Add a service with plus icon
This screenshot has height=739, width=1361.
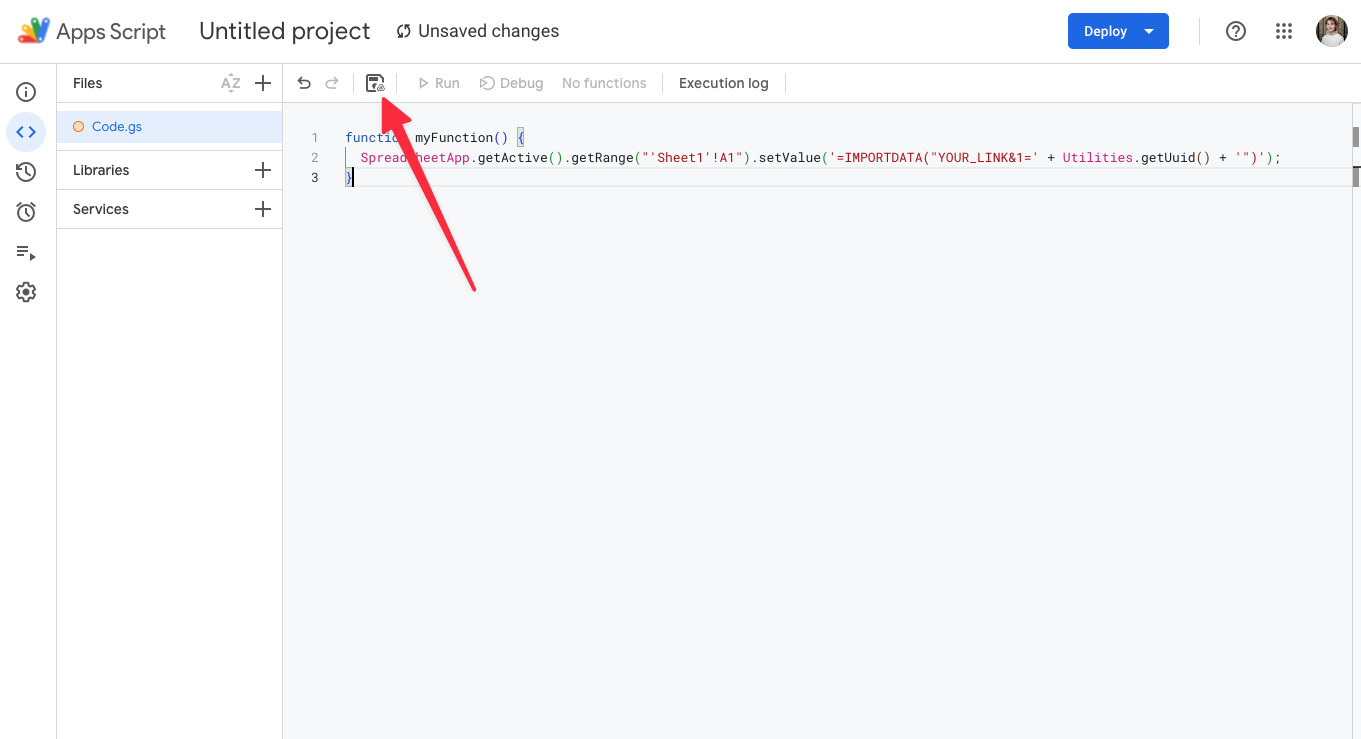tap(263, 209)
